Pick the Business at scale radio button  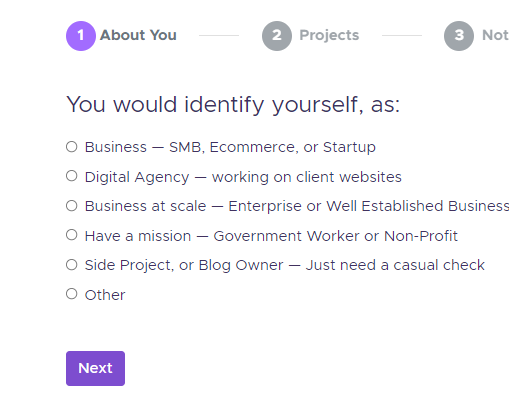tap(72, 206)
